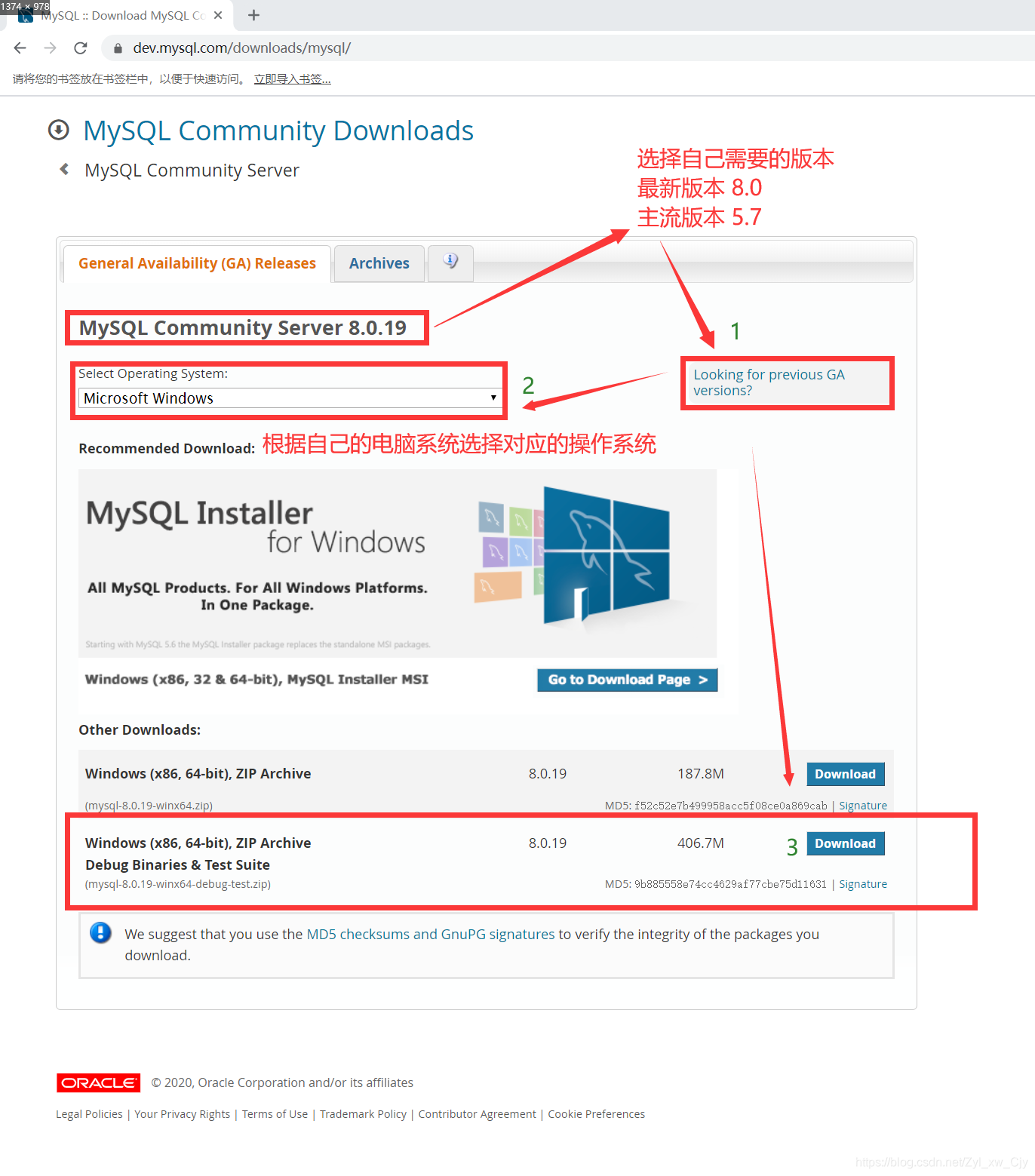Click the mysql-8.0.19-winx64.zip filename text
The width and height of the screenshot is (1035, 1176).
point(149,806)
